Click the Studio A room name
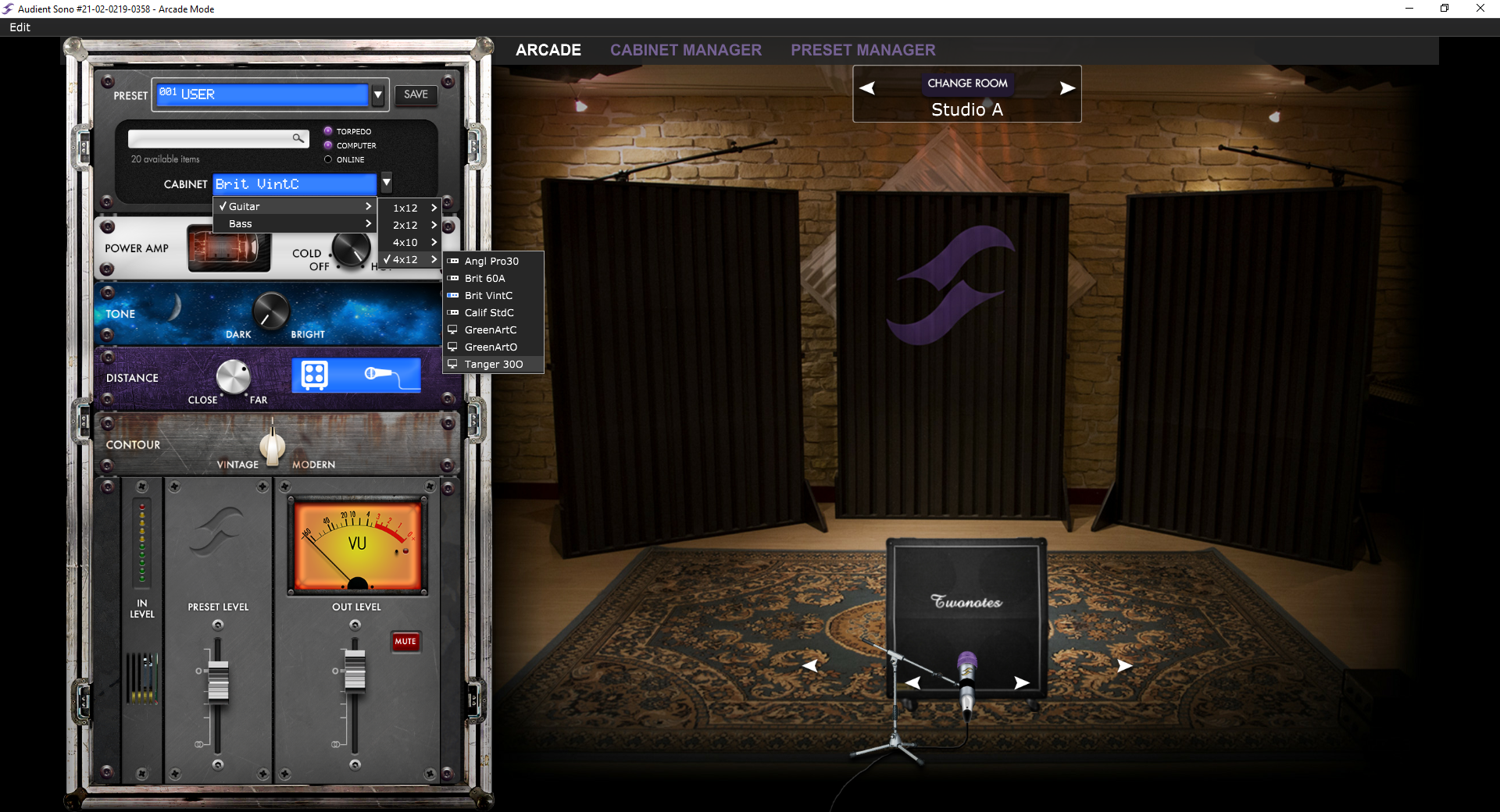 coord(967,109)
